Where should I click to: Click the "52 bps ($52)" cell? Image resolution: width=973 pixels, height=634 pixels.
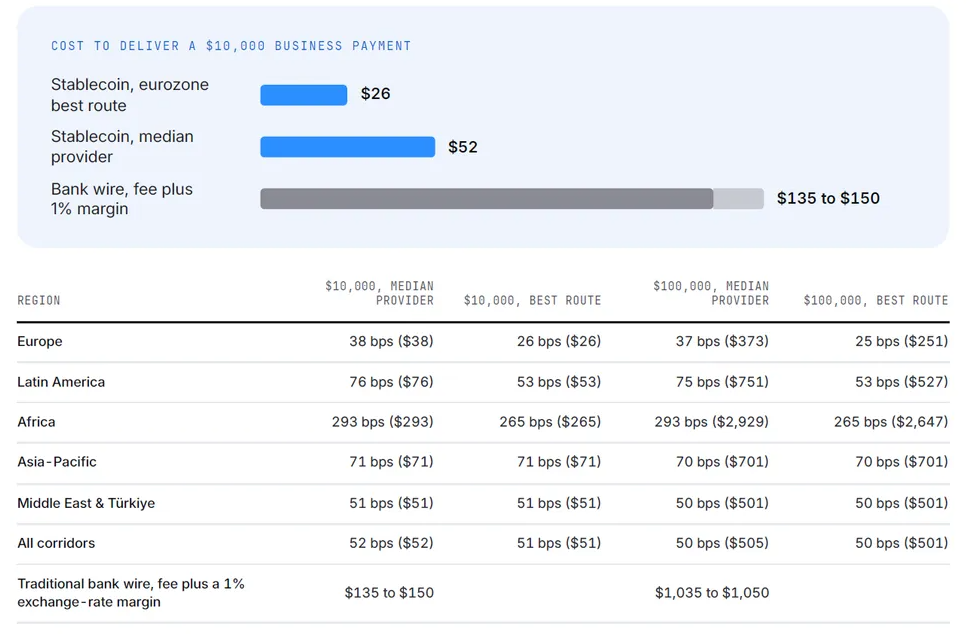tap(391, 543)
